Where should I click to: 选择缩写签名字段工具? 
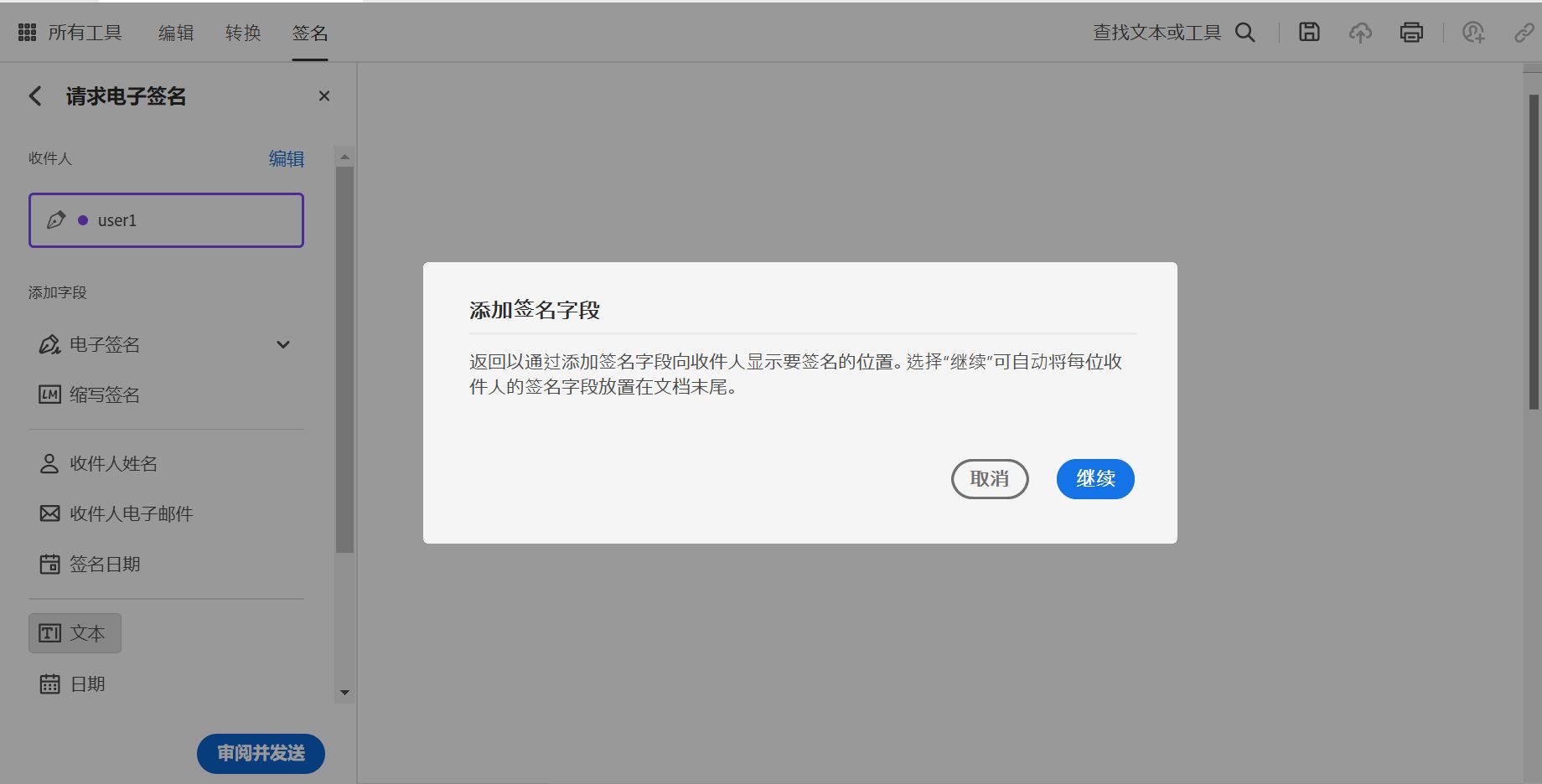(x=104, y=395)
